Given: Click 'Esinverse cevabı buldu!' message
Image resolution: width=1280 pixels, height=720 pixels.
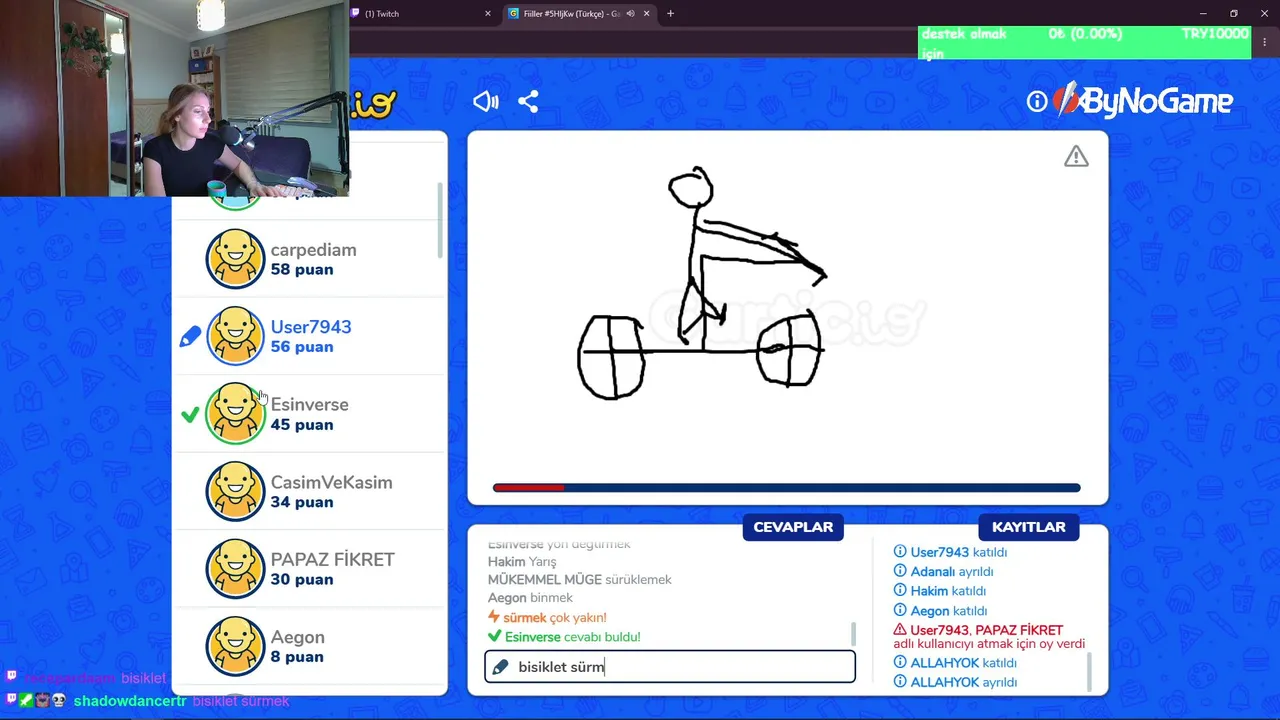Looking at the screenshot, I should (564, 637).
